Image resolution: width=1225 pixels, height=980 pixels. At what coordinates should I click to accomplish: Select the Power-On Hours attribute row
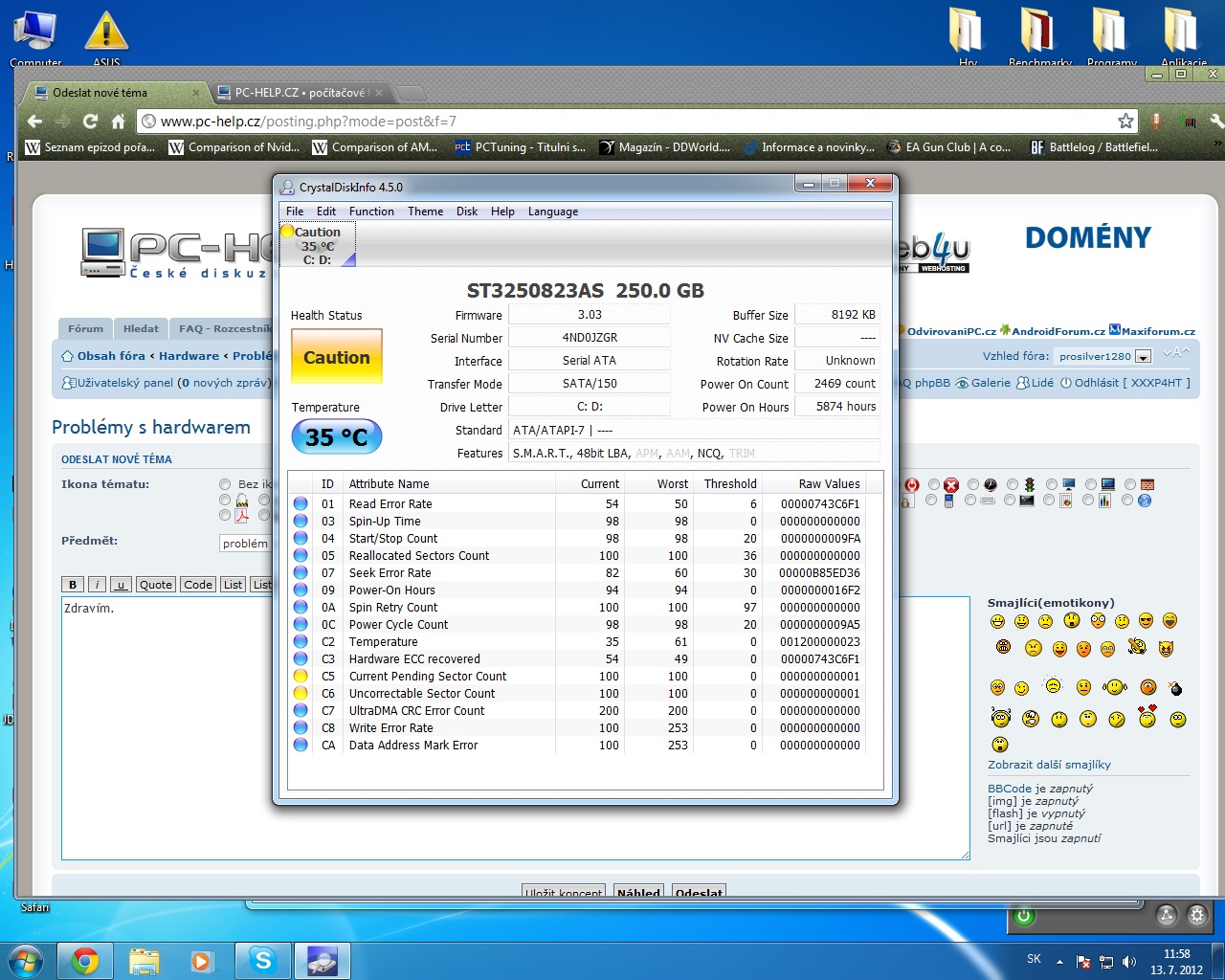click(x=579, y=590)
